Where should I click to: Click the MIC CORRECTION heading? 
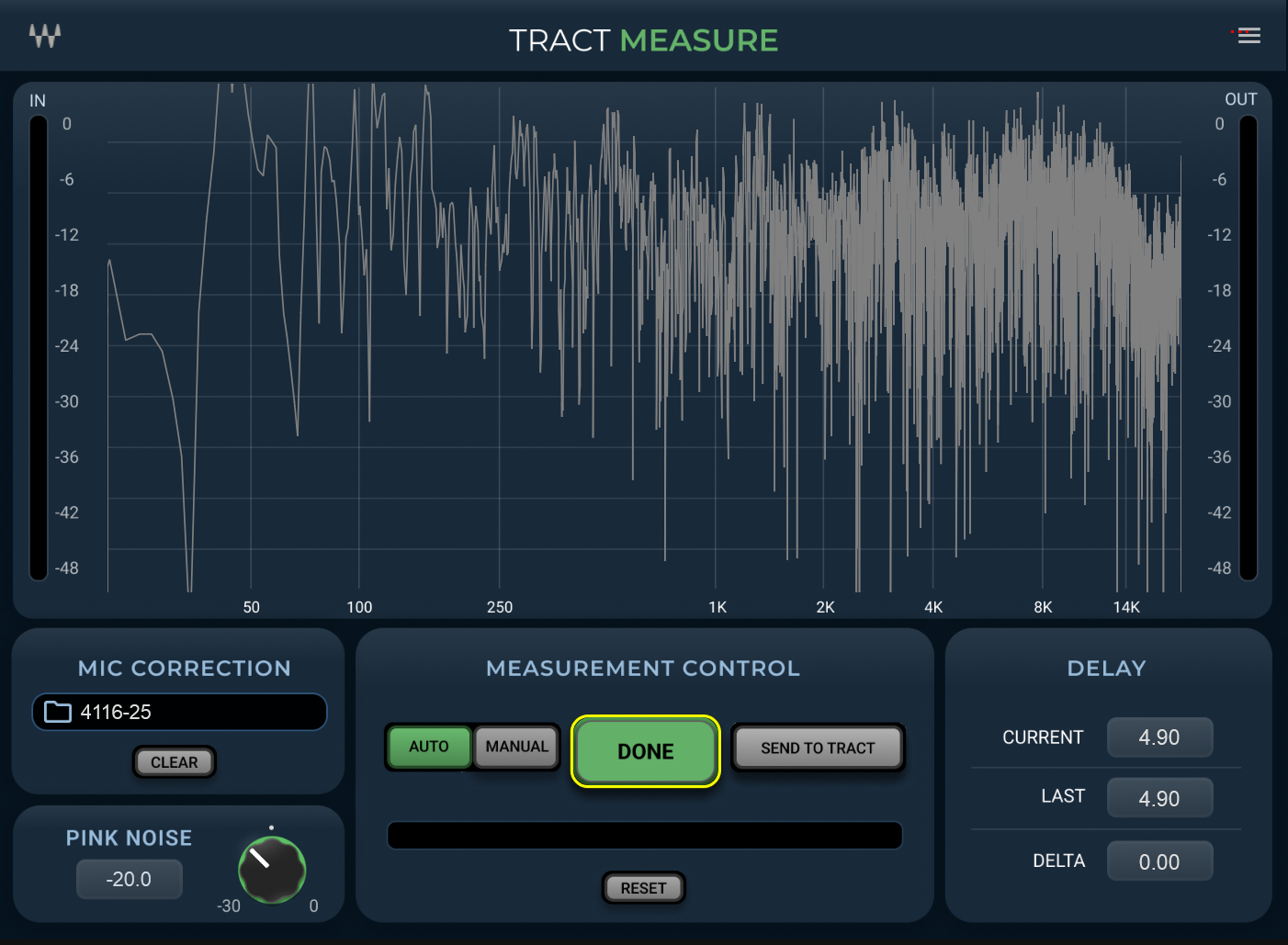[x=184, y=668]
